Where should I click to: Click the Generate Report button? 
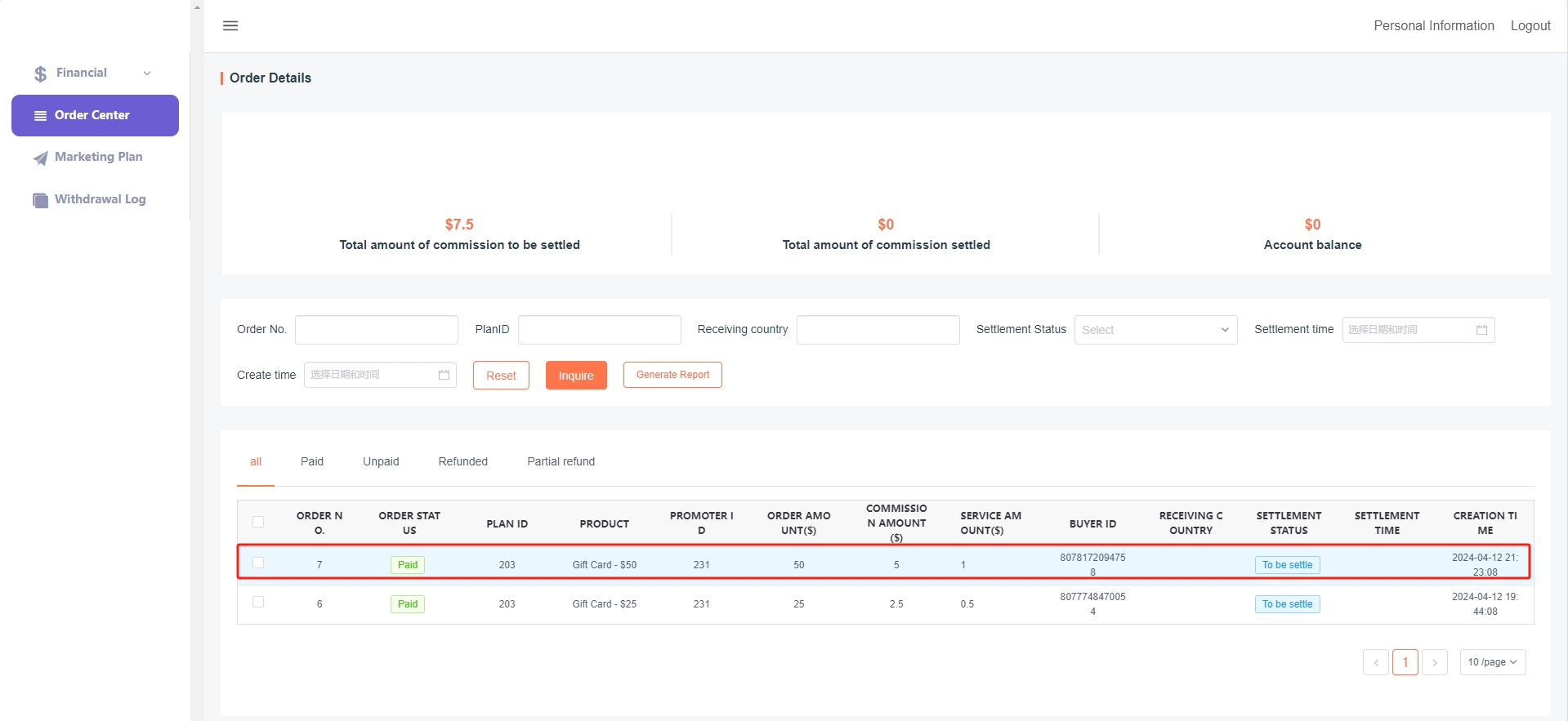coord(672,375)
